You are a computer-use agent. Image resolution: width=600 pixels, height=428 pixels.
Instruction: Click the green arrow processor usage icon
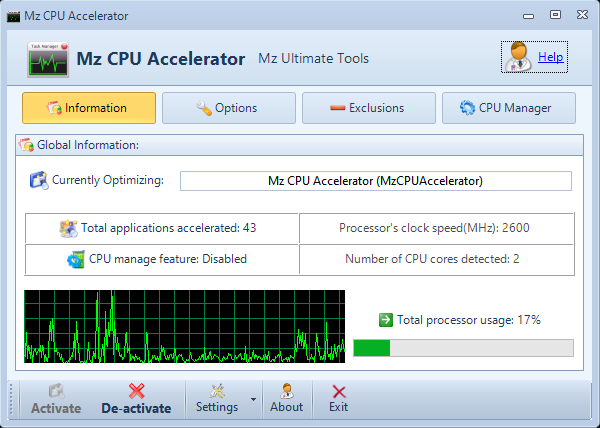point(386,320)
